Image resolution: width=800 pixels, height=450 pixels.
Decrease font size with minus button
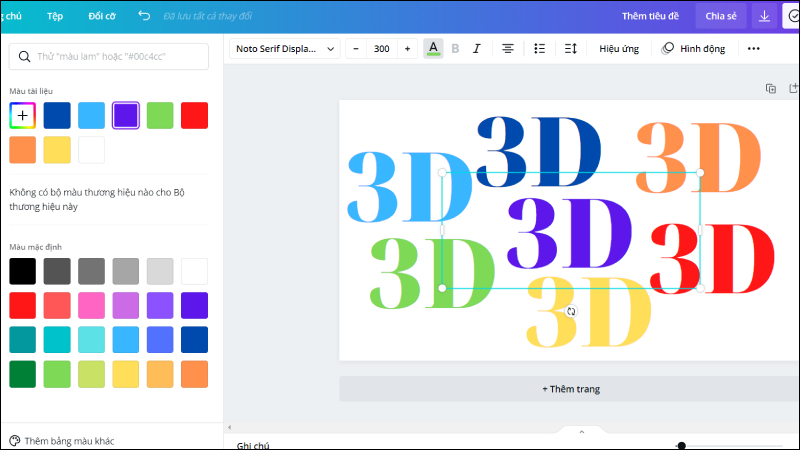(356, 48)
